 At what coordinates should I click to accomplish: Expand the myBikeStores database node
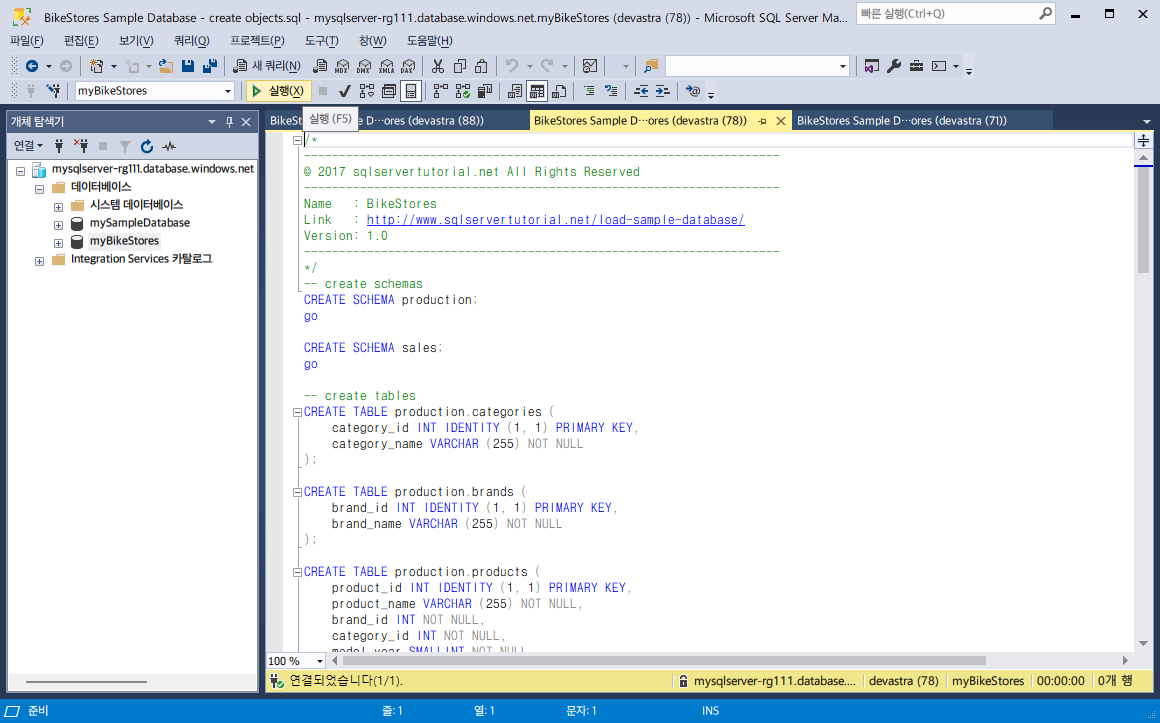(58, 243)
